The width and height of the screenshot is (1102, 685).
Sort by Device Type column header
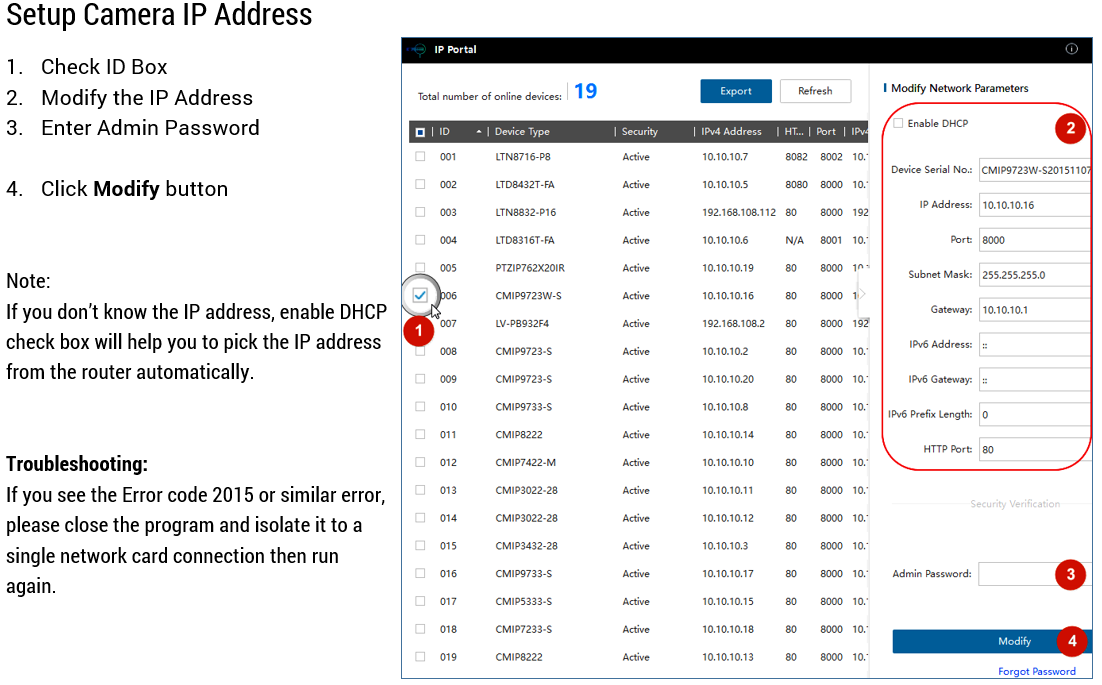click(522, 132)
